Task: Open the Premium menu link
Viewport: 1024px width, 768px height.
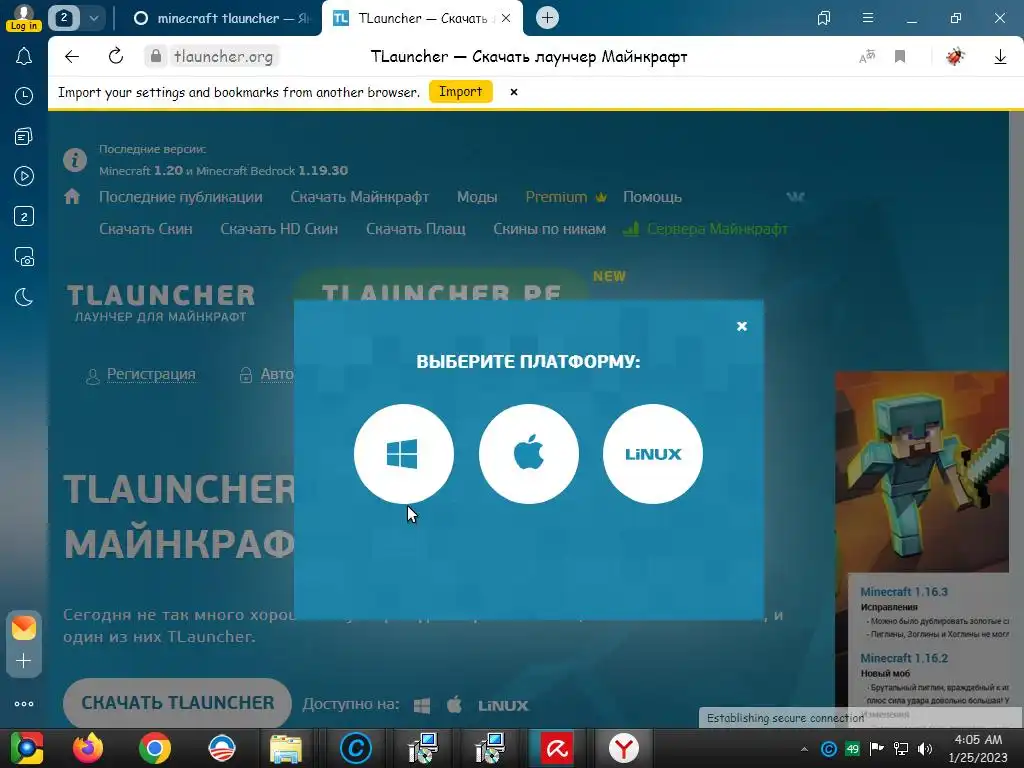Action: pos(566,197)
